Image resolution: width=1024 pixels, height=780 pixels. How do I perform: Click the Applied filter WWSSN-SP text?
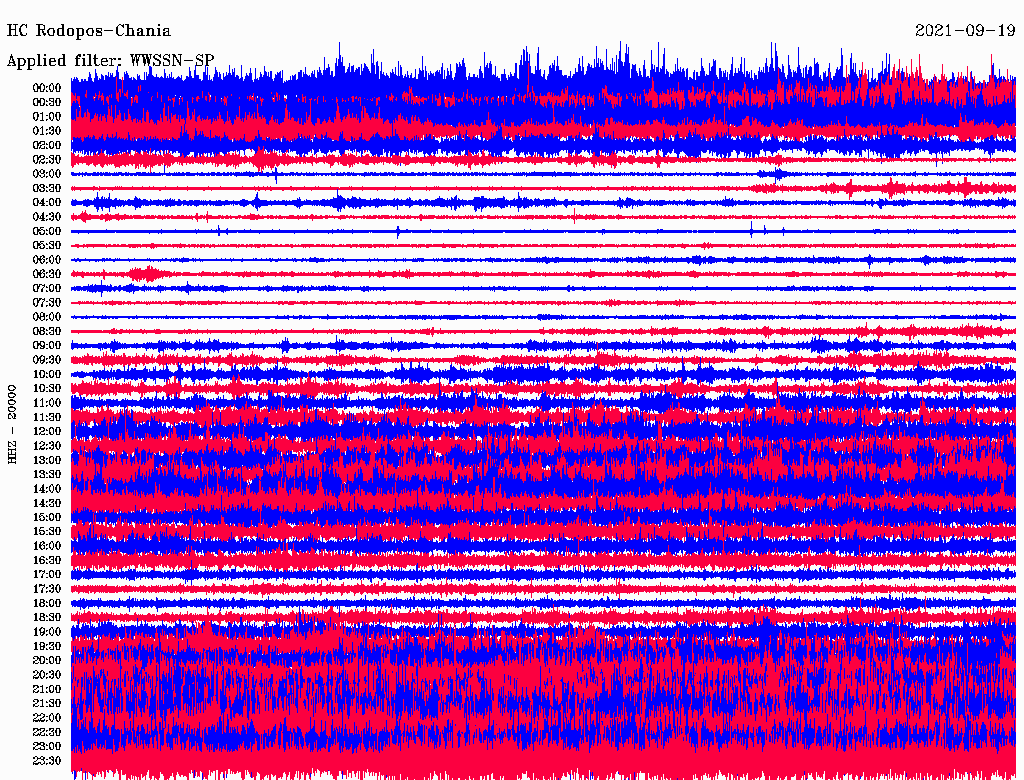110,60
